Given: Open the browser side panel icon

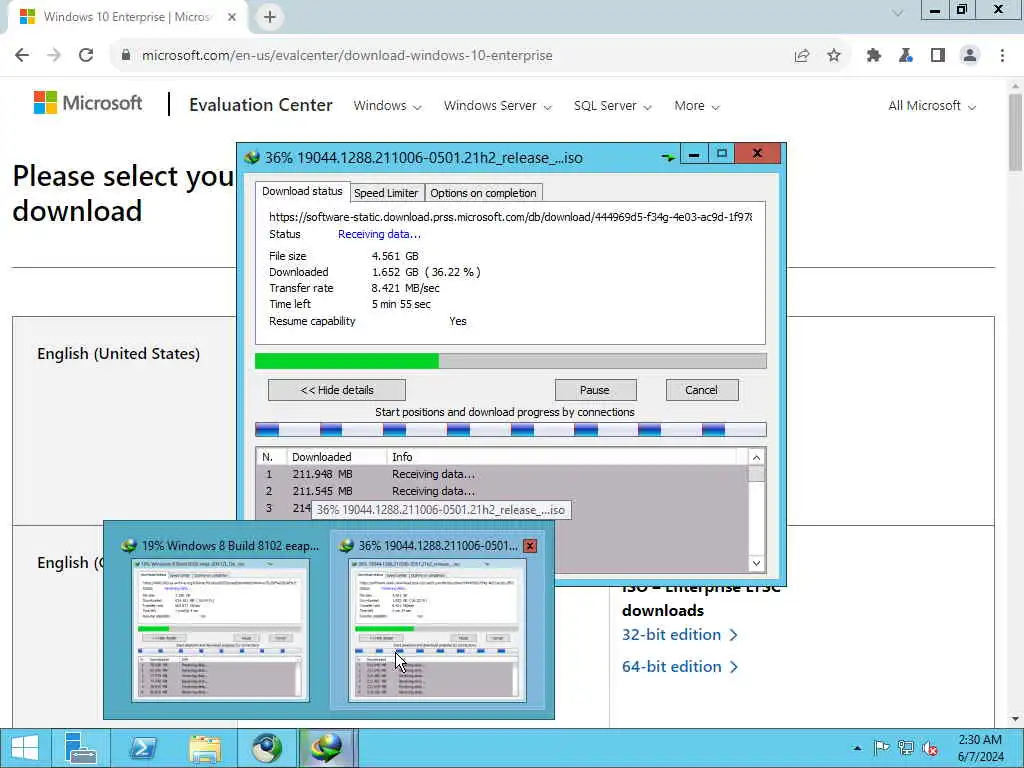Looking at the screenshot, I should pos(938,56).
